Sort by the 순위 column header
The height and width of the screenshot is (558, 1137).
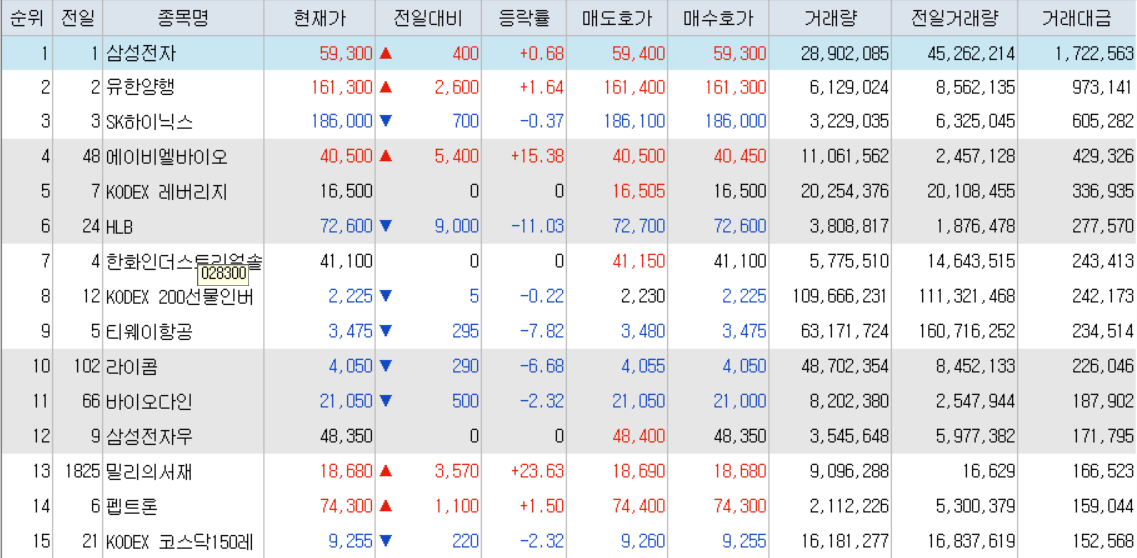tap(26, 18)
